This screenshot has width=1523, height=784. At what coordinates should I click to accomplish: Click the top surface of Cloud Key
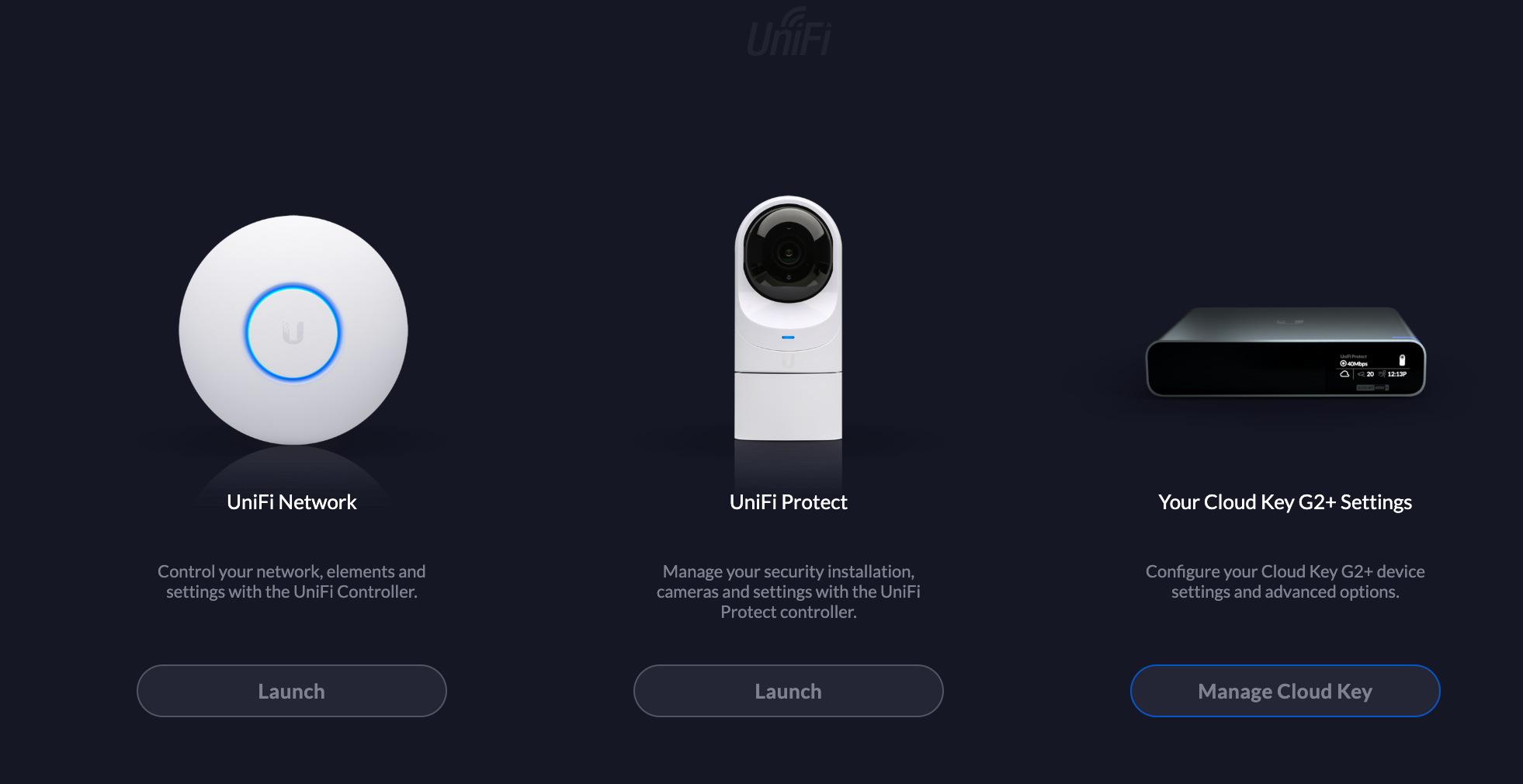pyautogui.click(x=1286, y=324)
